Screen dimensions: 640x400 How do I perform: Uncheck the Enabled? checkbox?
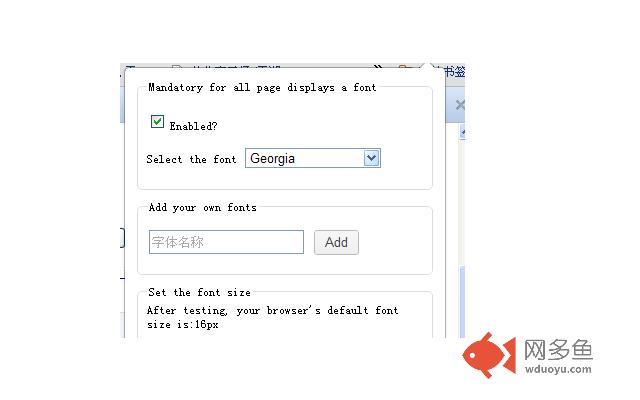point(157,122)
